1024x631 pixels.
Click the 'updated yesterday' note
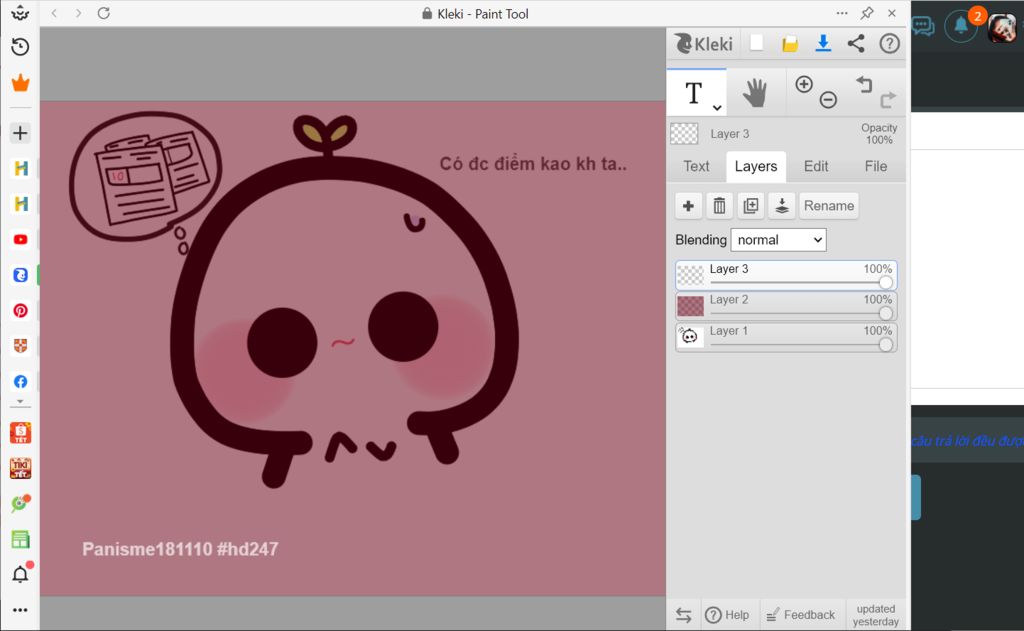tap(876, 615)
